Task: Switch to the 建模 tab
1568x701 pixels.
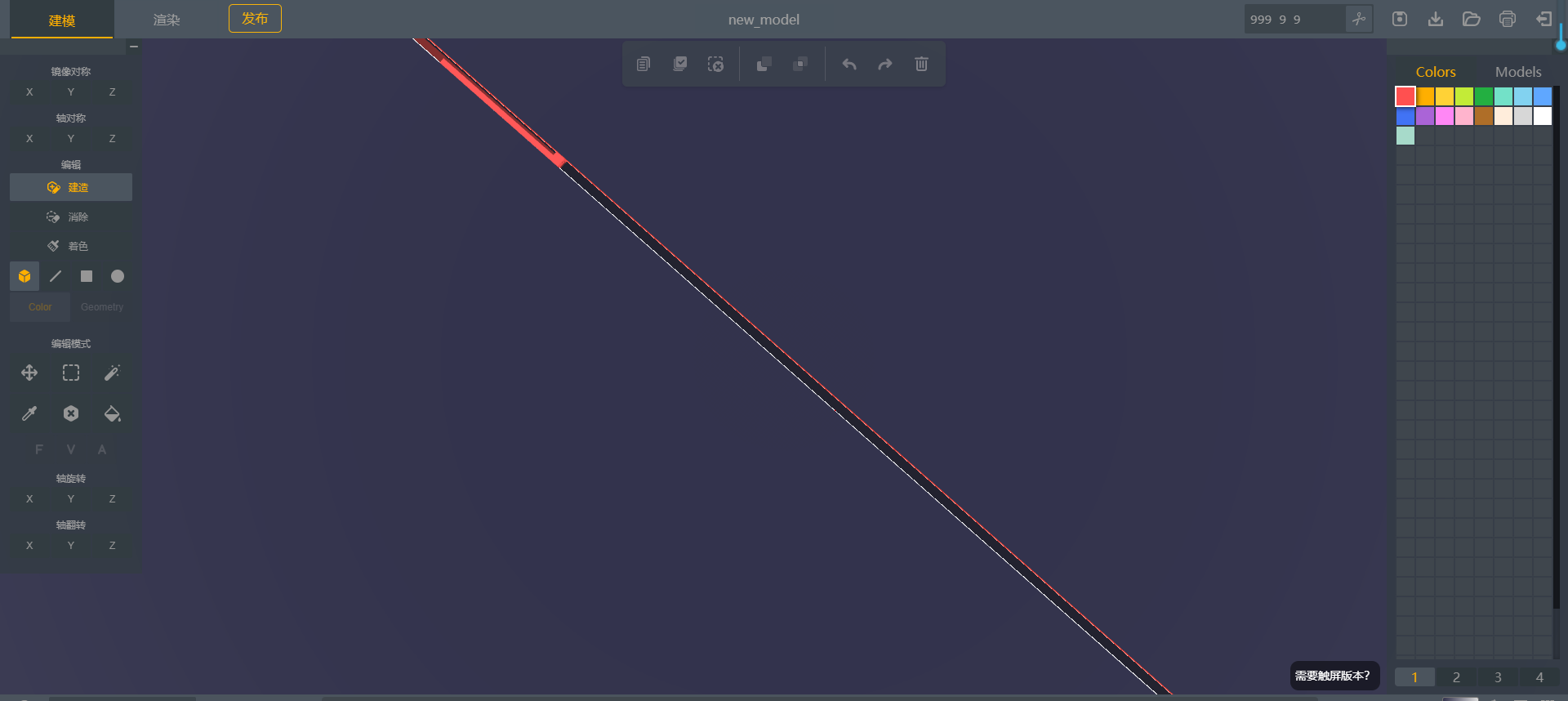Action: click(62, 20)
